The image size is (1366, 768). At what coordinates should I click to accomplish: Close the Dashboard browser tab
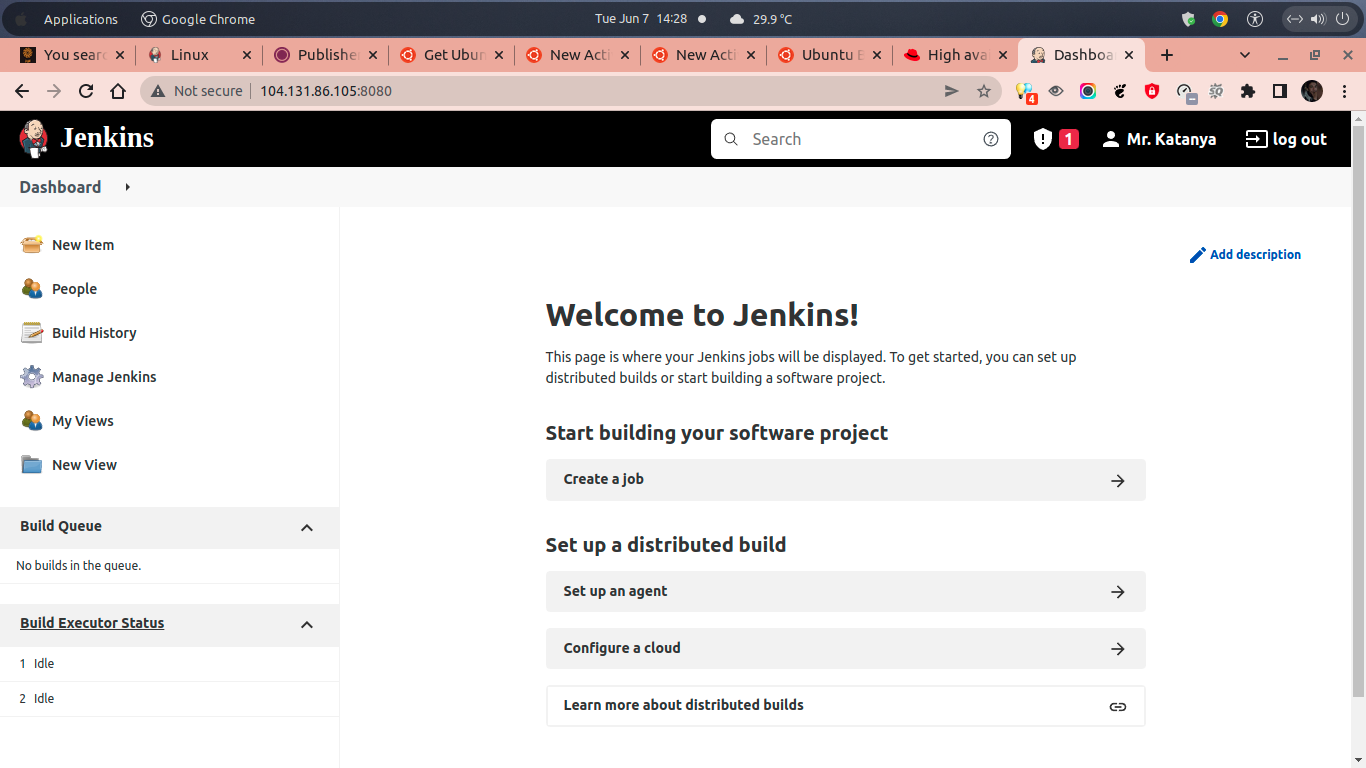pos(1129,55)
